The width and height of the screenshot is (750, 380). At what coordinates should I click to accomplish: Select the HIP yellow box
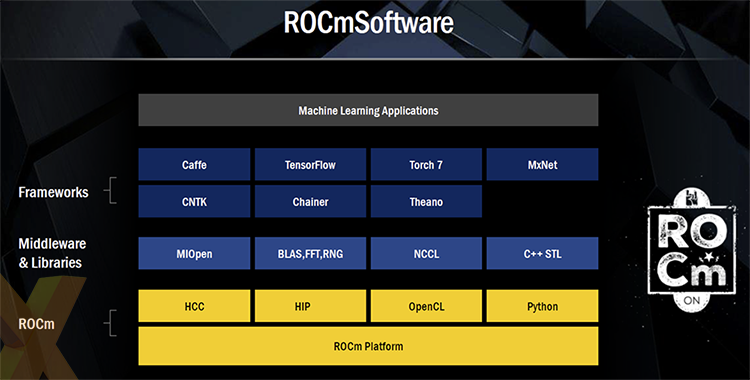pos(310,306)
